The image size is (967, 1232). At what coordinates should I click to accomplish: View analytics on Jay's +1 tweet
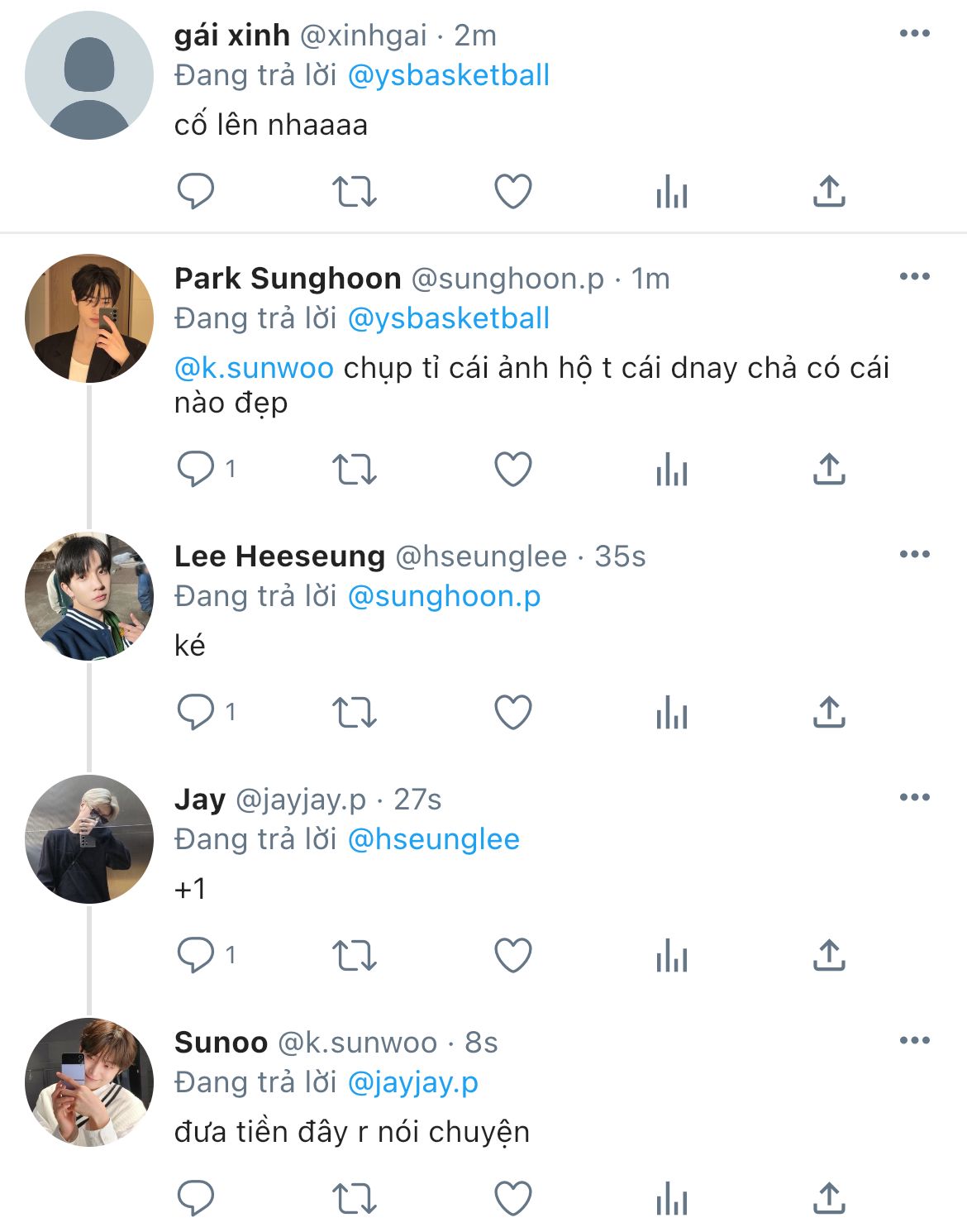click(x=671, y=955)
